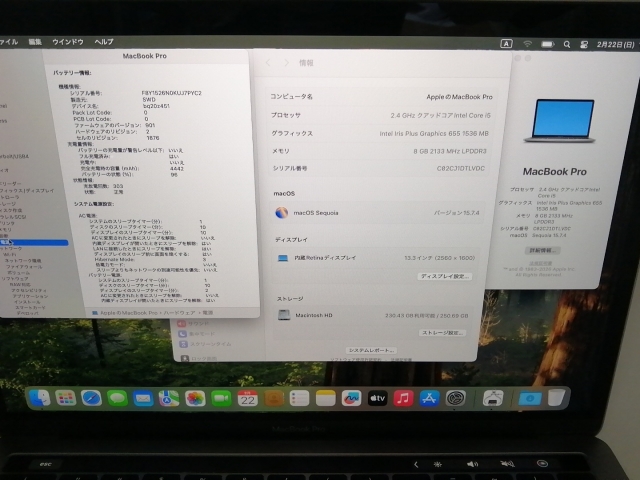Open the ウインドウ menu
The image size is (640, 480).
click(68, 42)
